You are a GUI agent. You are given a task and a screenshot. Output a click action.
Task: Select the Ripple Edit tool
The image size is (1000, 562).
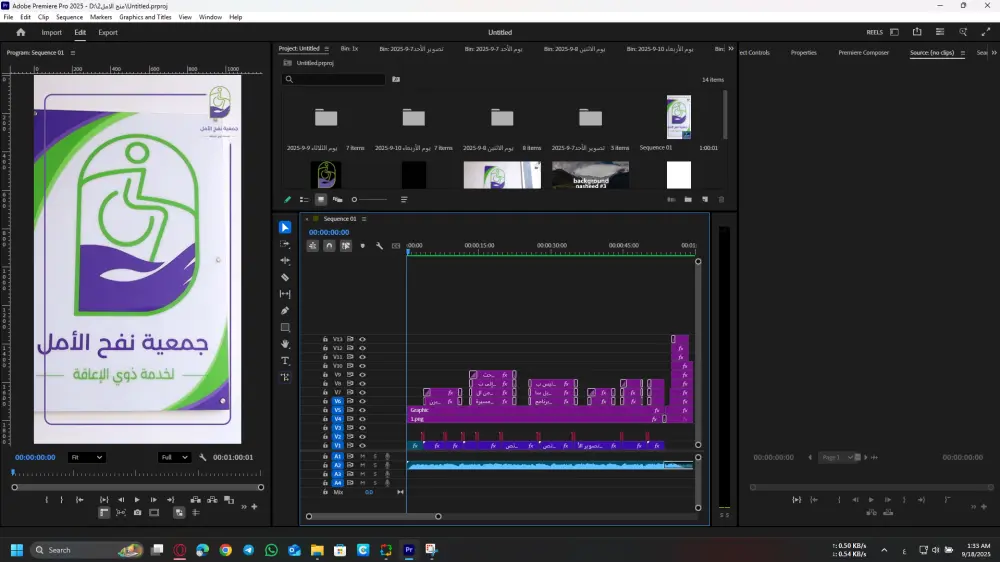coord(285,260)
